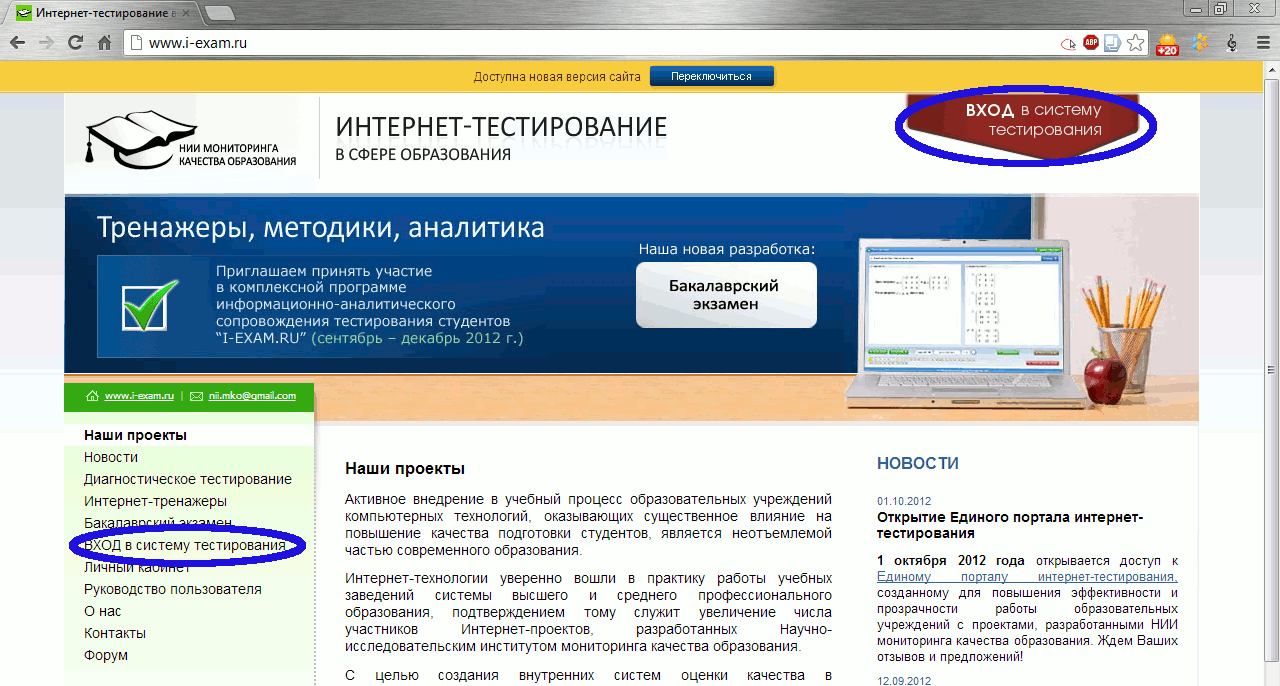The image size is (1280, 686).
Task: Go back using the back arrow
Action: coord(16,43)
